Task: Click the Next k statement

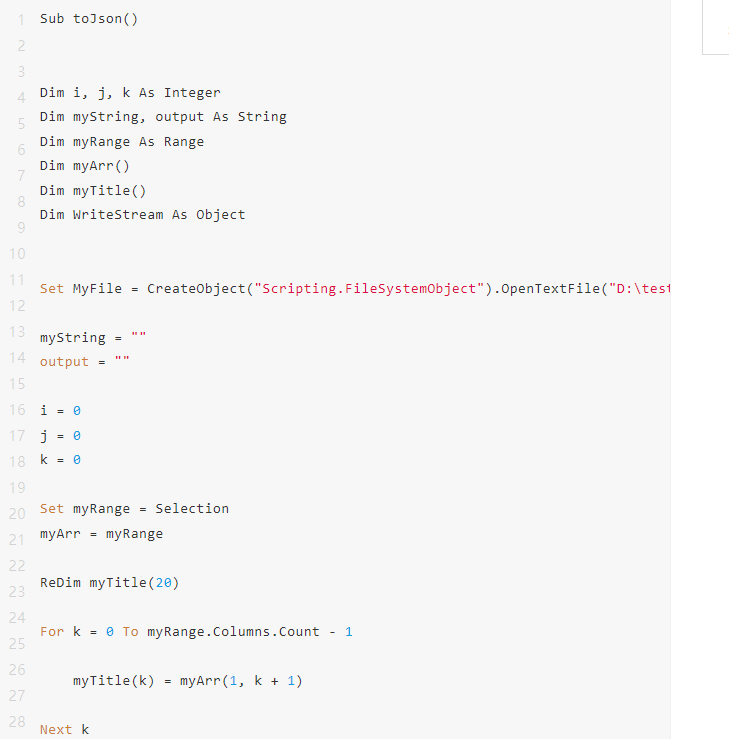Action: (x=64, y=730)
